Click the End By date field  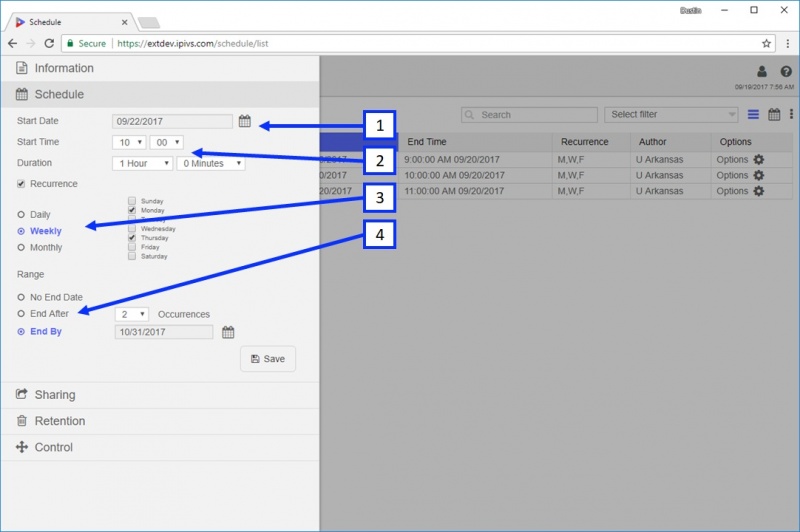tap(164, 332)
